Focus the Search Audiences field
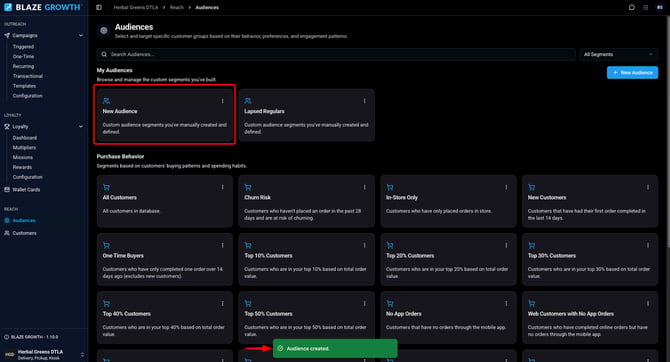Image resolution: width=670 pixels, height=362 pixels. pyautogui.click(x=336, y=54)
